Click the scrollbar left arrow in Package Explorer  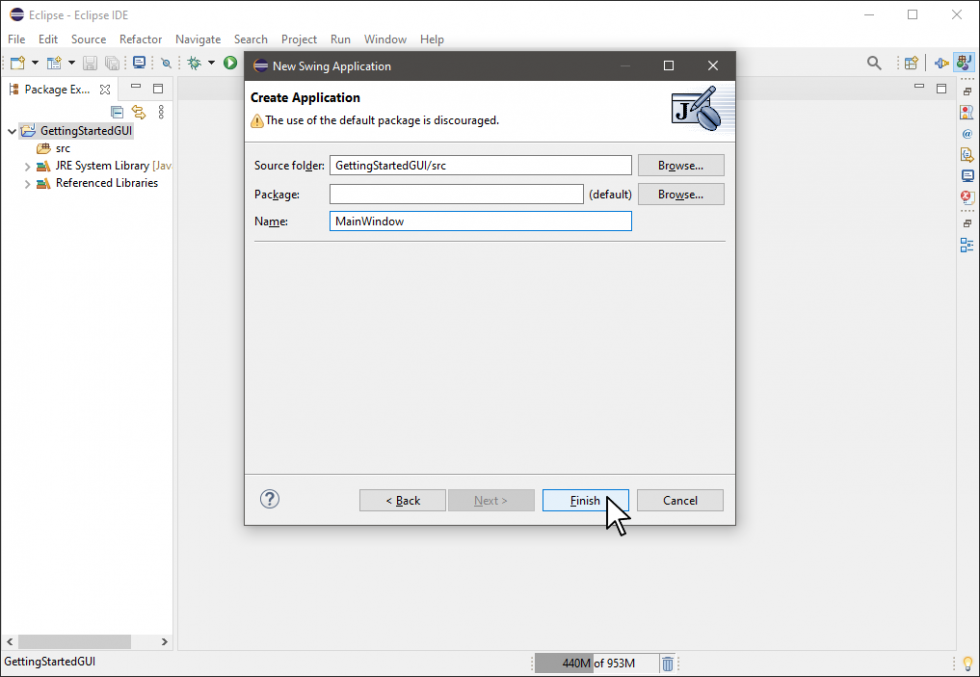tap(9, 642)
